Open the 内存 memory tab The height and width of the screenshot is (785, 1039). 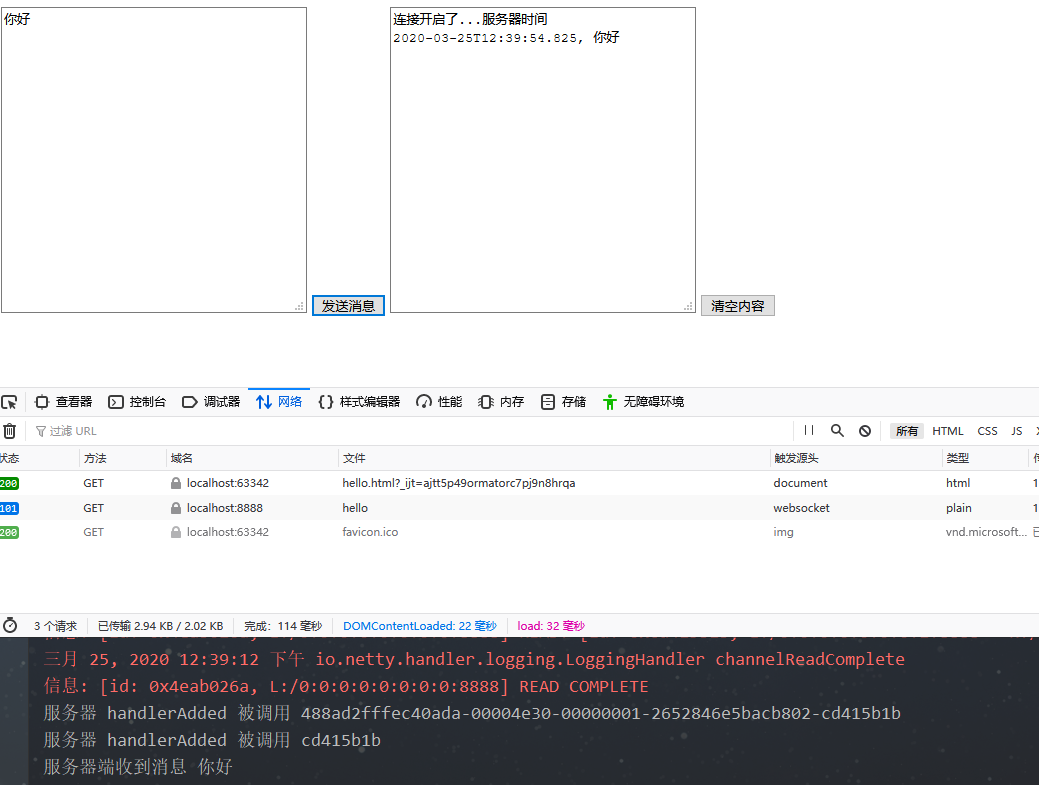(501, 402)
